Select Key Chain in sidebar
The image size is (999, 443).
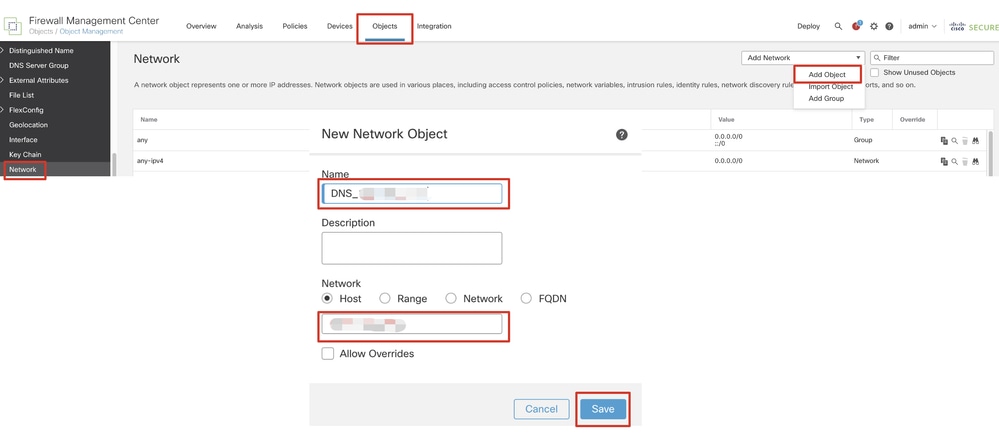click(x=25, y=155)
